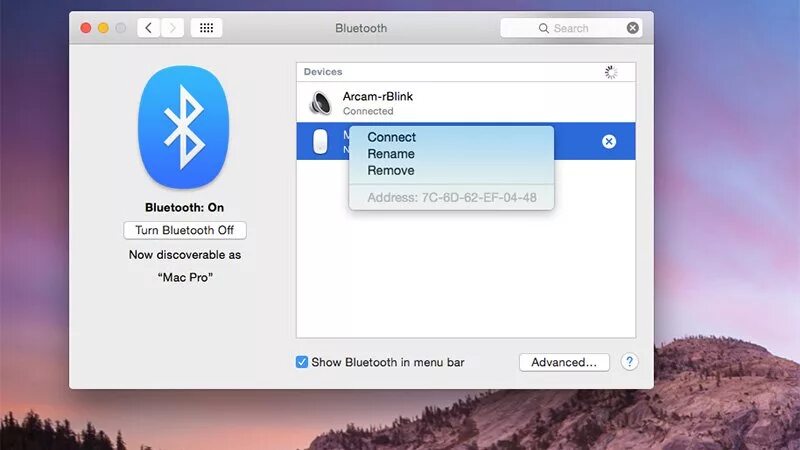Close the Bluetooth window with the red button

pos(86,28)
